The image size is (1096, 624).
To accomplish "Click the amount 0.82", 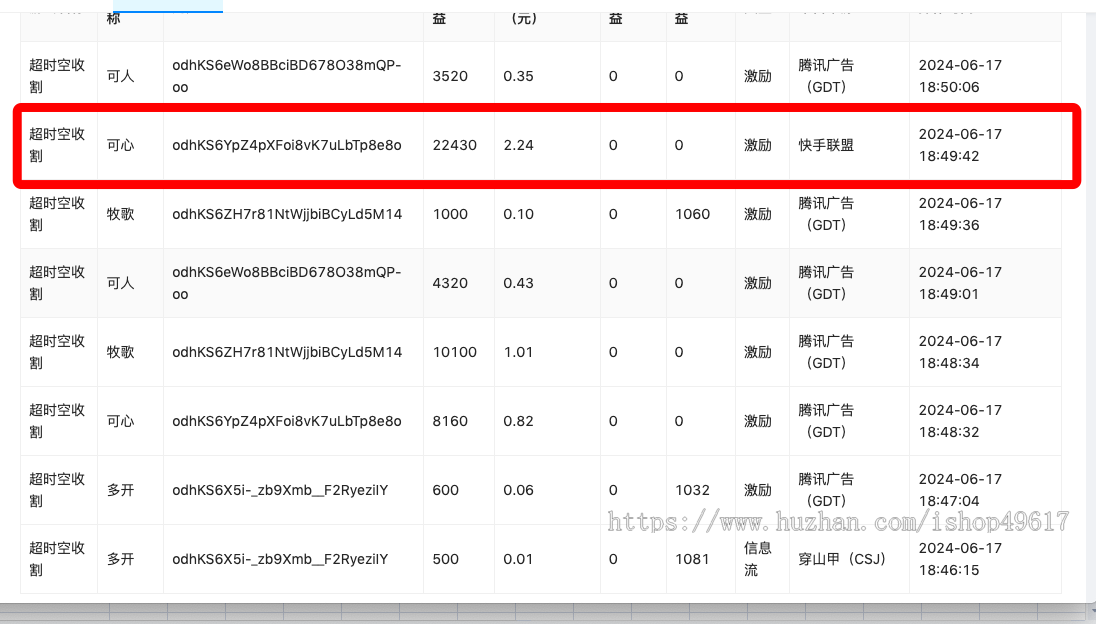I will 518,421.
